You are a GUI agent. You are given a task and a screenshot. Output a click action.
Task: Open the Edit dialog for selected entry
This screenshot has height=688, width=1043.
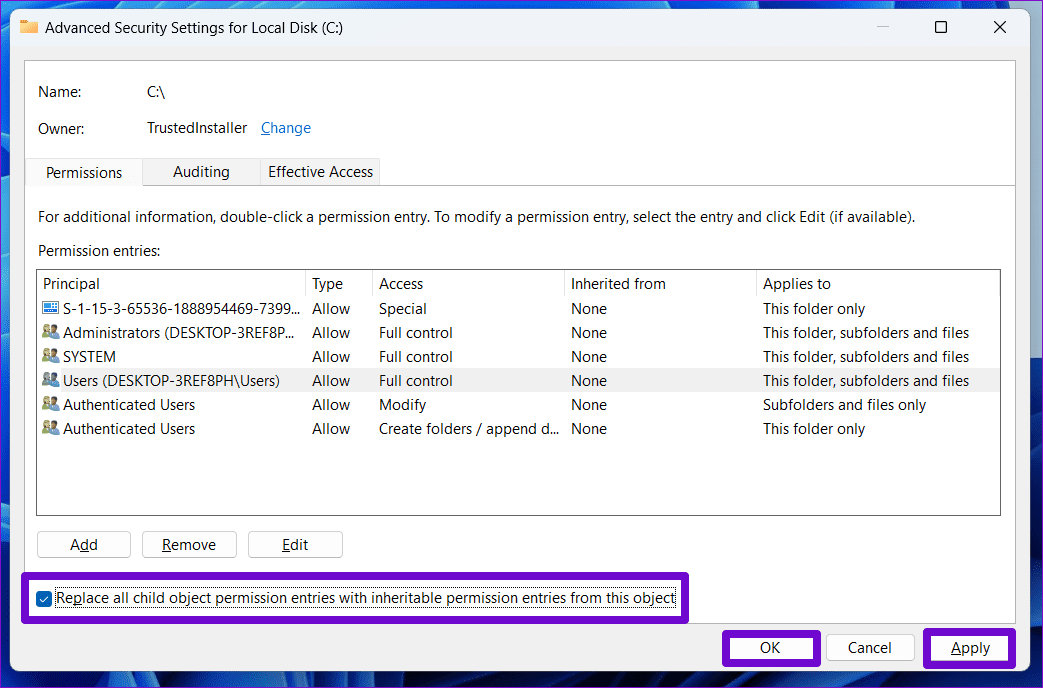(295, 544)
